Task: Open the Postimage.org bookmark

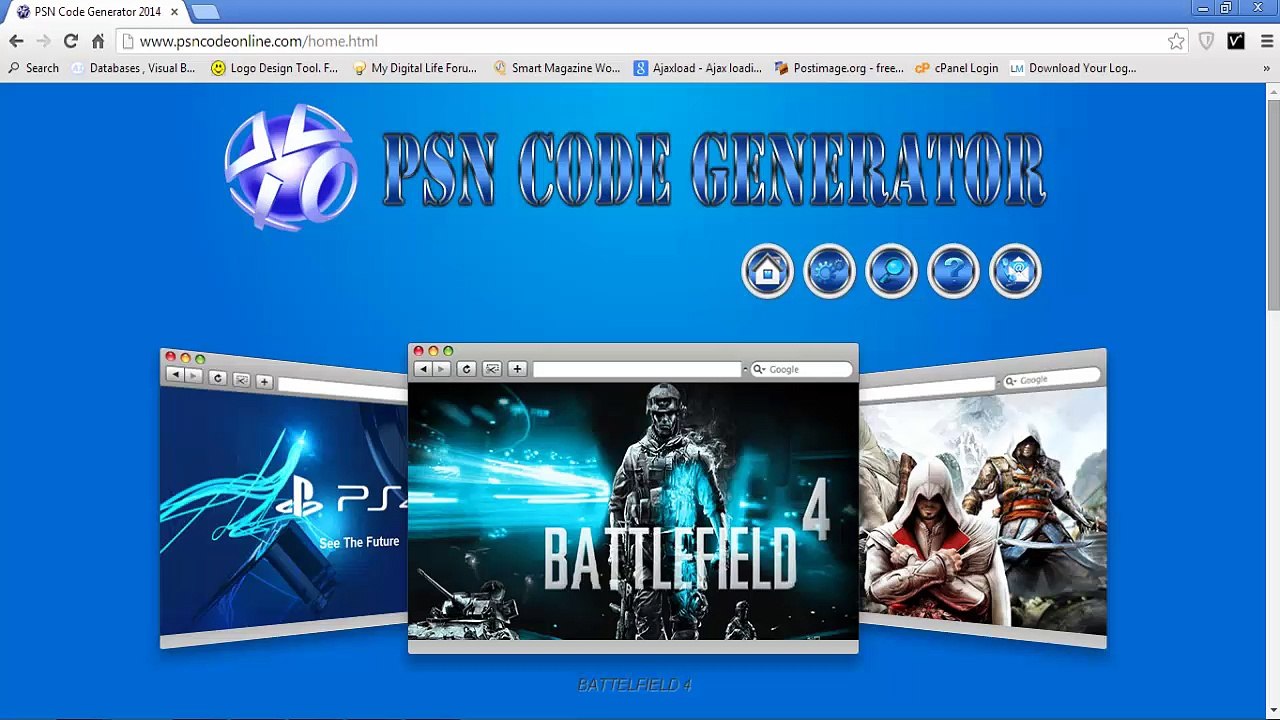Action: [839, 68]
